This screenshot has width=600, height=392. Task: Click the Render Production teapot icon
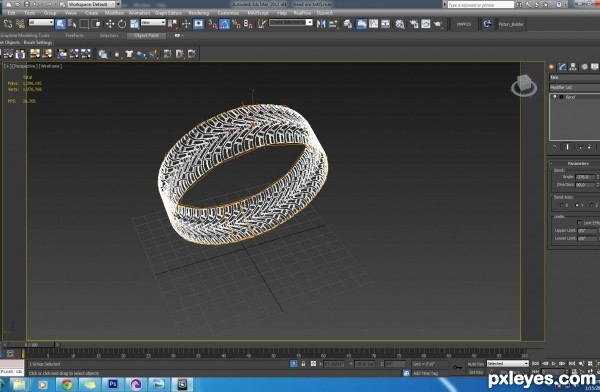point(438,24)
